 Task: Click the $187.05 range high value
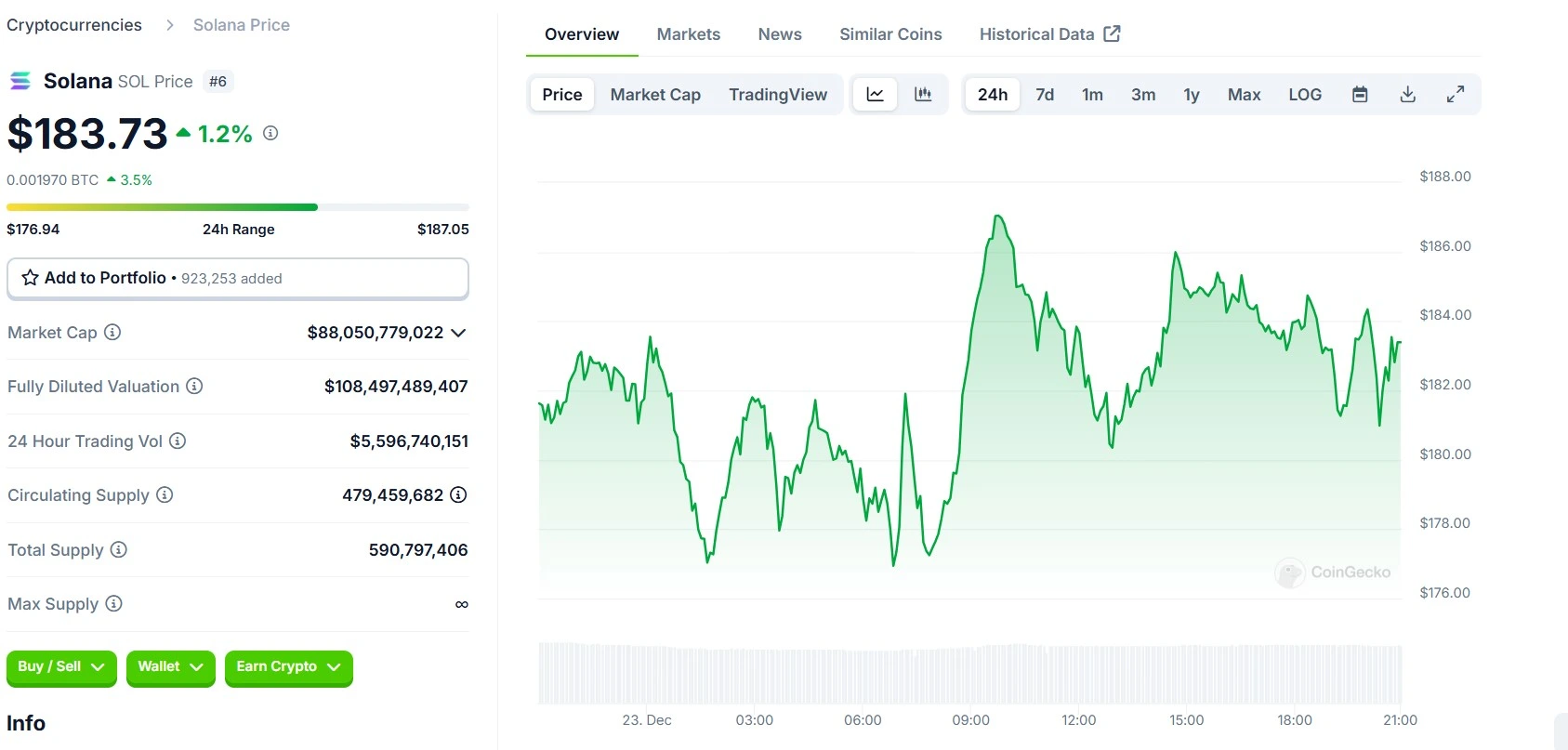(443, 229)
